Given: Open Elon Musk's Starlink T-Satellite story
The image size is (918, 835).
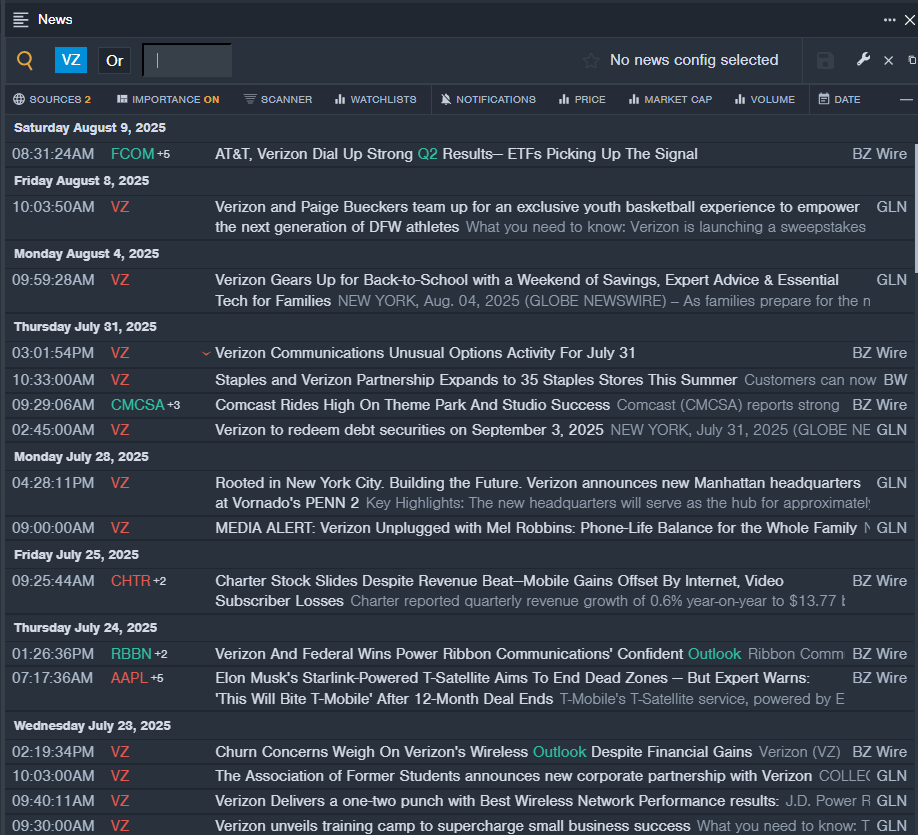Looking at the screenshot, I should (x=512, y=688).
